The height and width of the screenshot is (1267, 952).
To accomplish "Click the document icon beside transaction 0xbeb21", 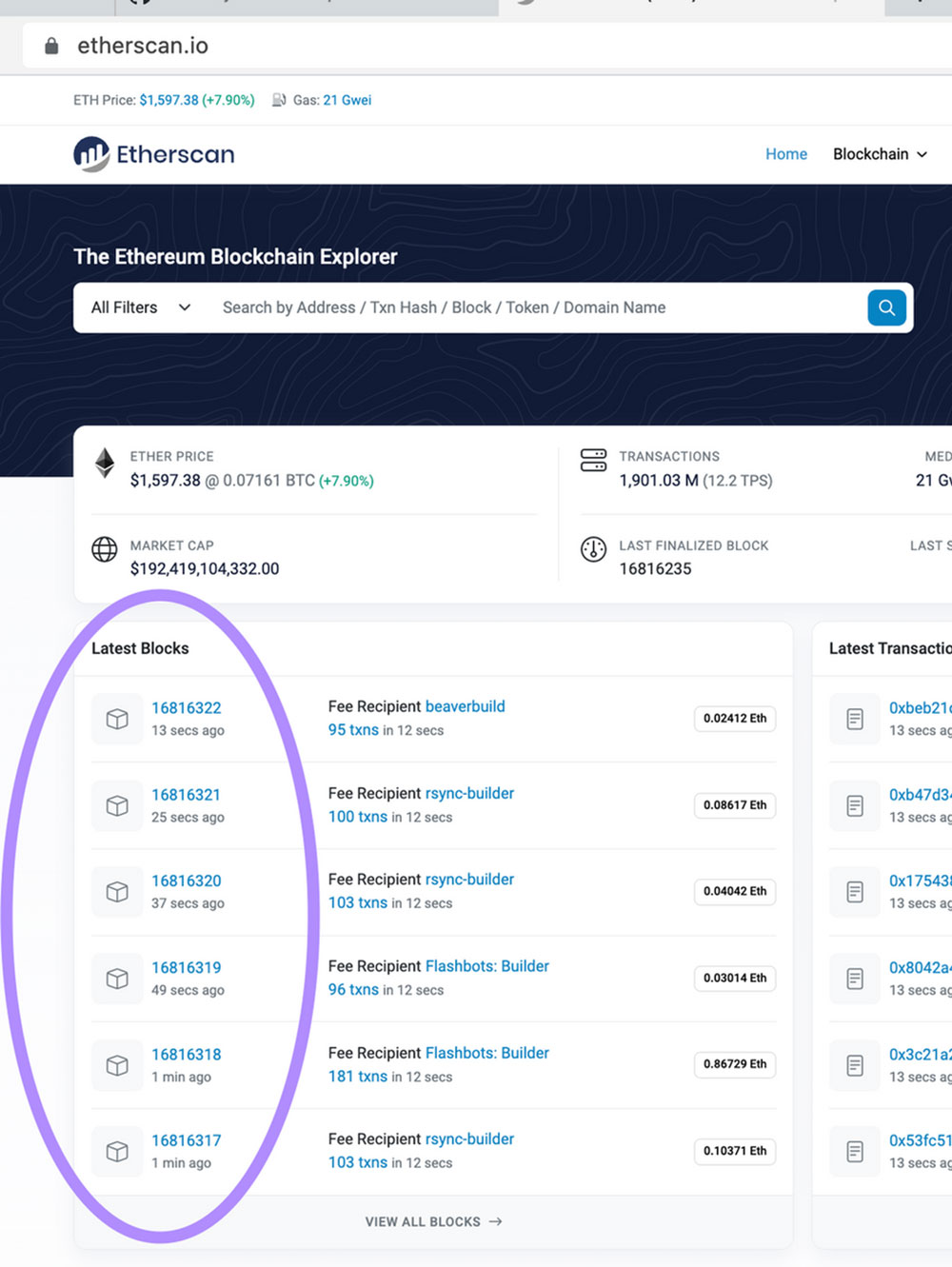I will [x=855, y=719].
